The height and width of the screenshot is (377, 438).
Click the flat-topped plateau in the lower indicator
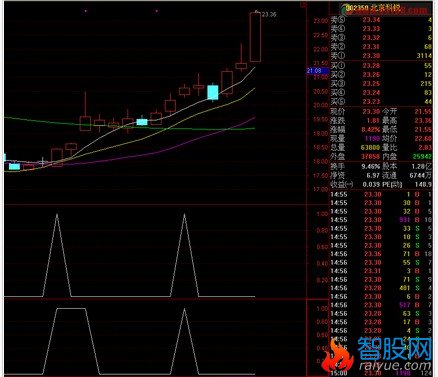coord(71,309)
